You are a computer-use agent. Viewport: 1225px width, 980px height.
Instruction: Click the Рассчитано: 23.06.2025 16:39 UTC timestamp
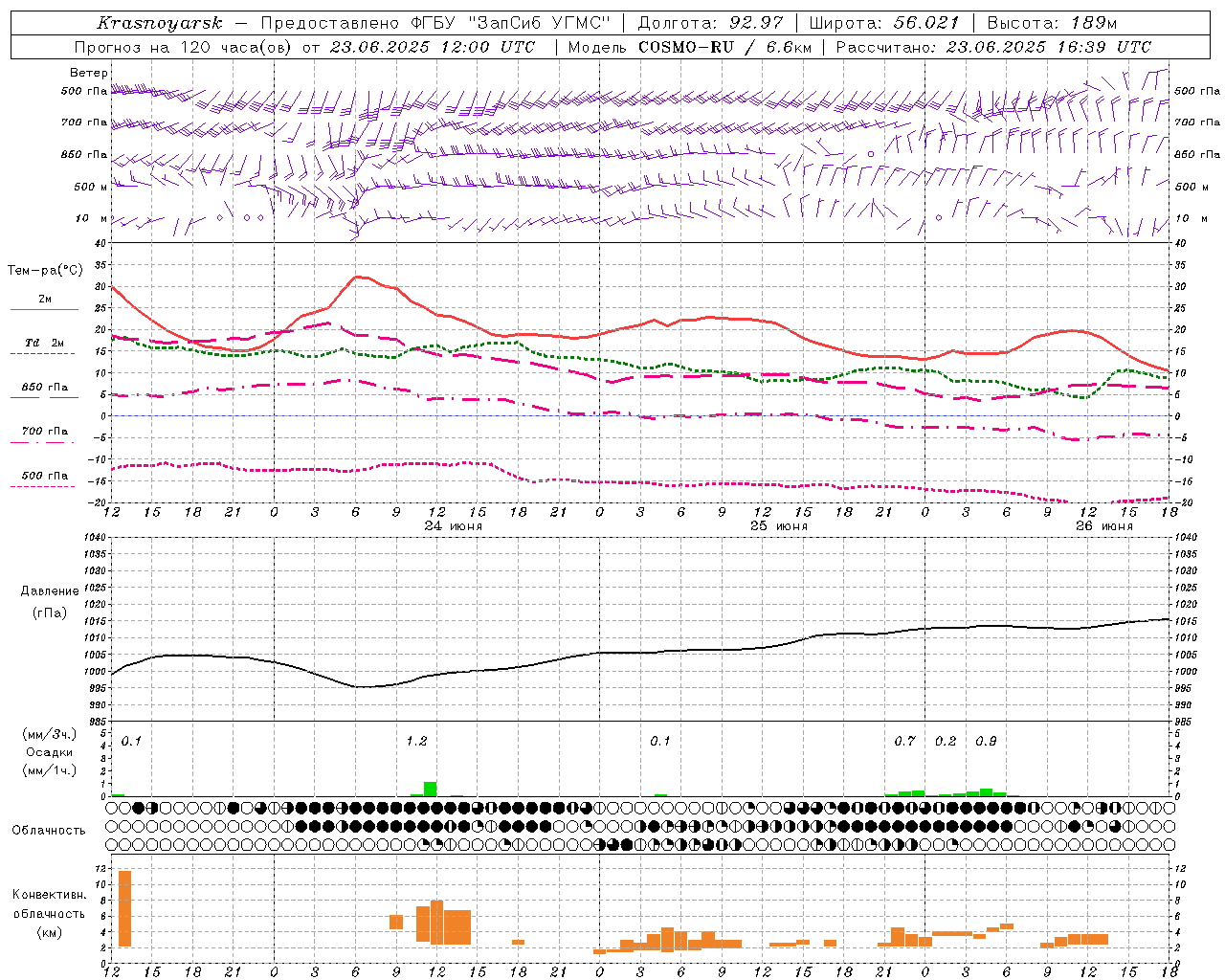[994, 47]
